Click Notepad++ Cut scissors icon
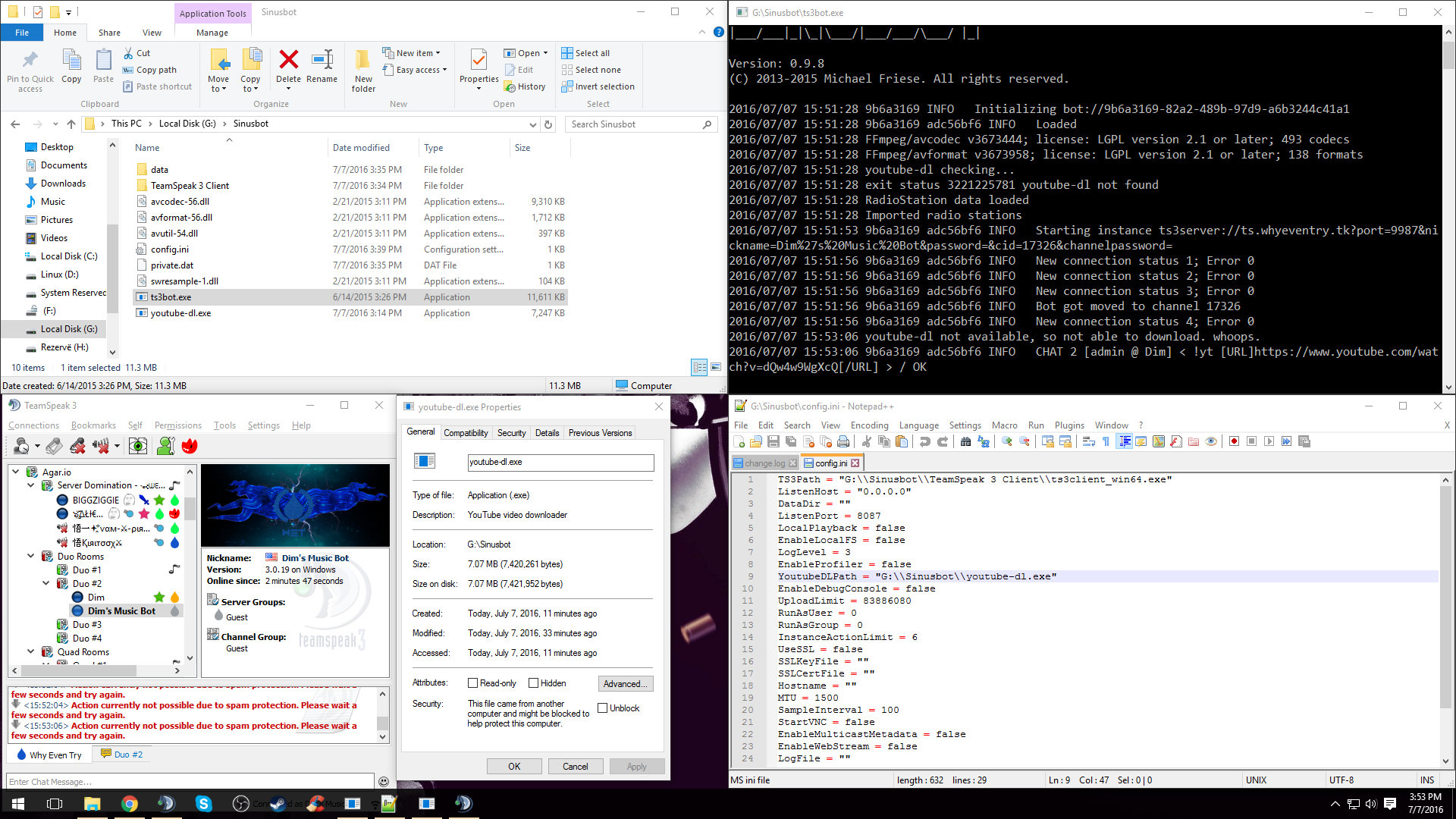This screenshot has width=1456, height=819. point(866,441)
